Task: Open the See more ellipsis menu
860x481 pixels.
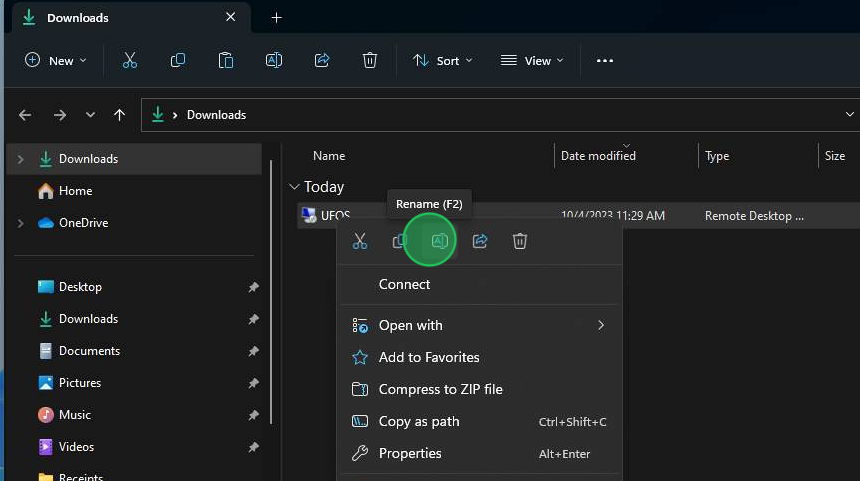Action: coord(604,60)
